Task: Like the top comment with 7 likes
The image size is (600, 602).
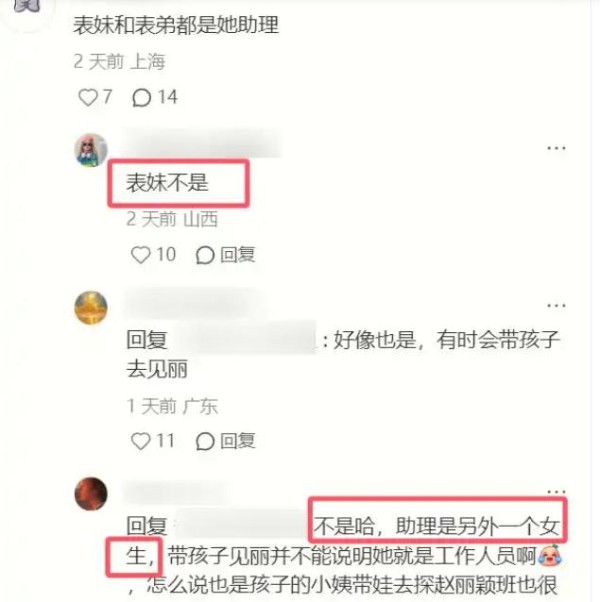Action: [x=88, y=97]
